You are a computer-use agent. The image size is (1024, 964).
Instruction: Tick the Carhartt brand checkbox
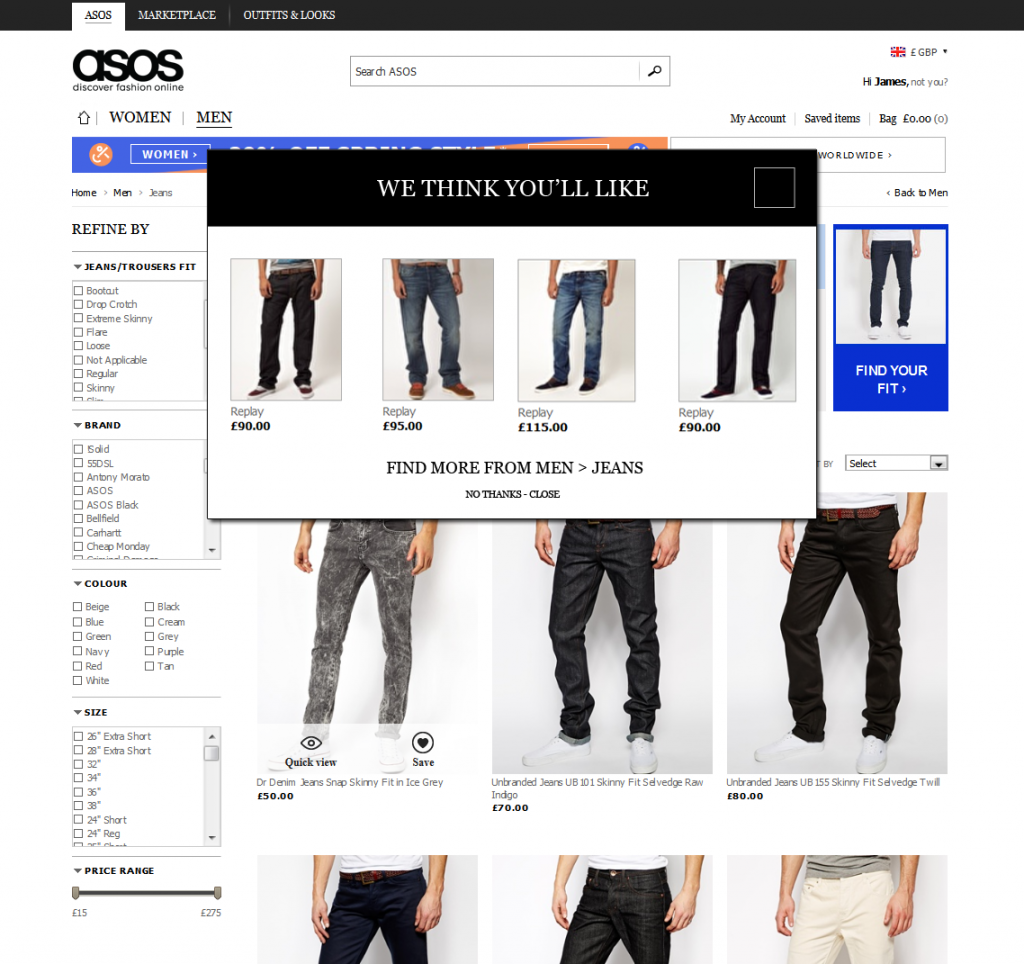click(78, 532)
